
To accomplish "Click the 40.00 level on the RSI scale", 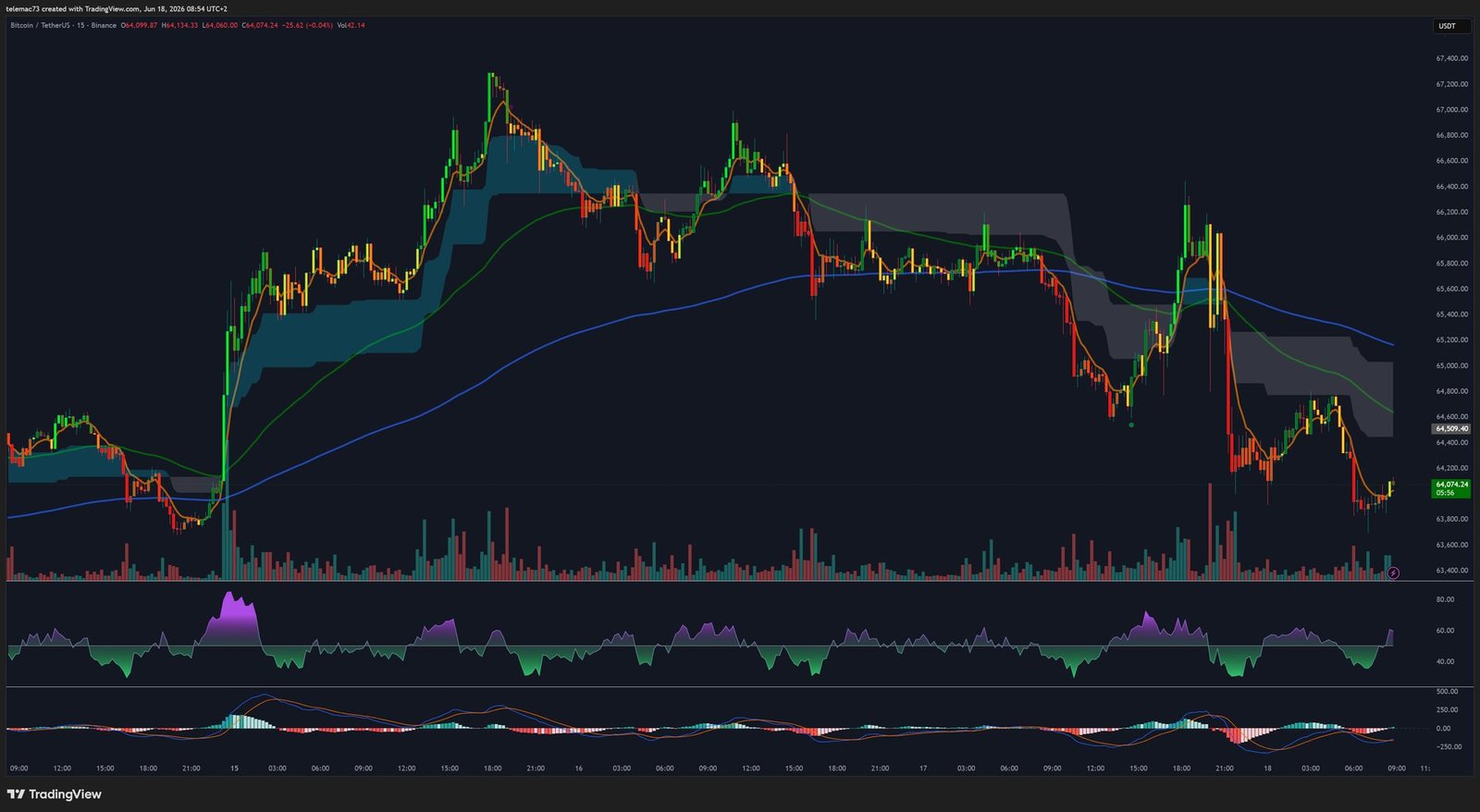I will pyautogui.click(x=1445, y=661).
